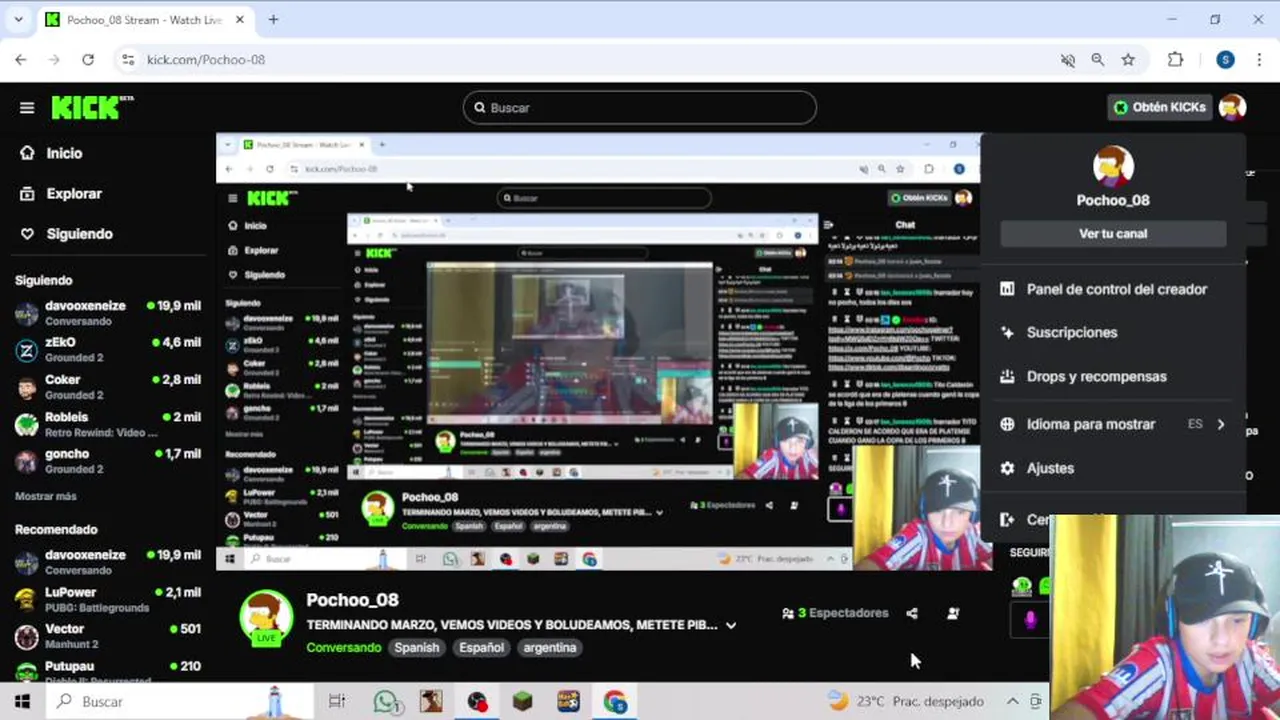Open the browser zoom magnifier icon

tap(1098, 60)
